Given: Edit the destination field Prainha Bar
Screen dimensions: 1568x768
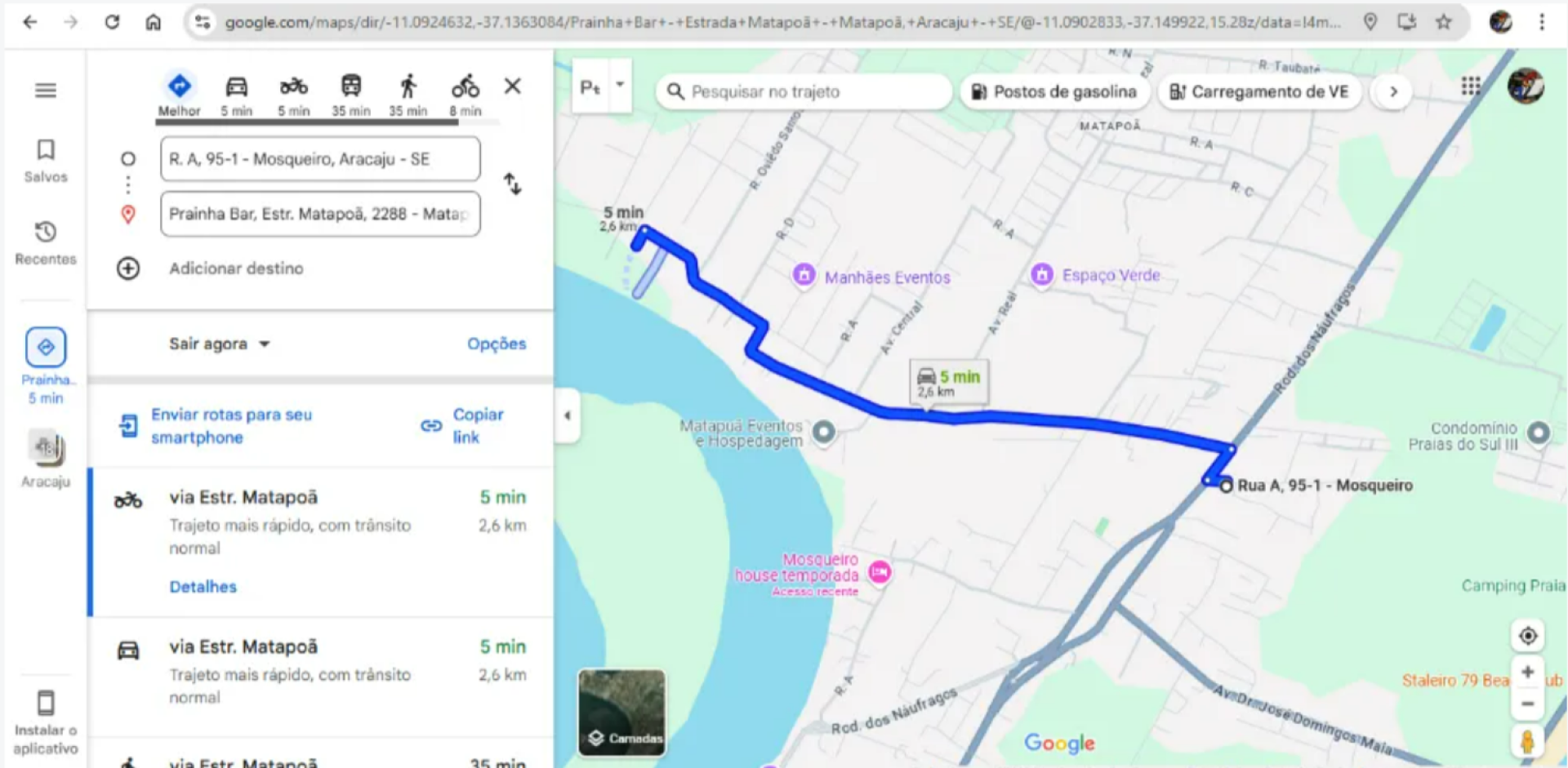Looking at the screenshot, I should [320, 214].
